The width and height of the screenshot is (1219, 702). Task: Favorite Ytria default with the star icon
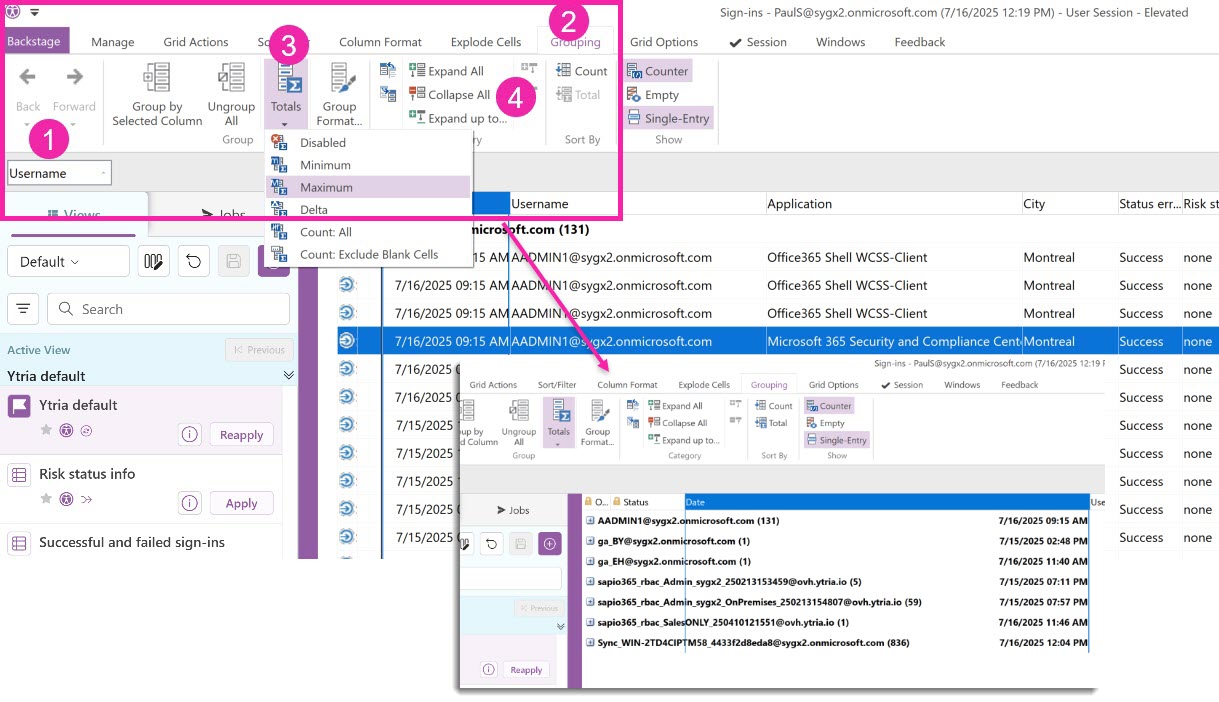[46, 430]
